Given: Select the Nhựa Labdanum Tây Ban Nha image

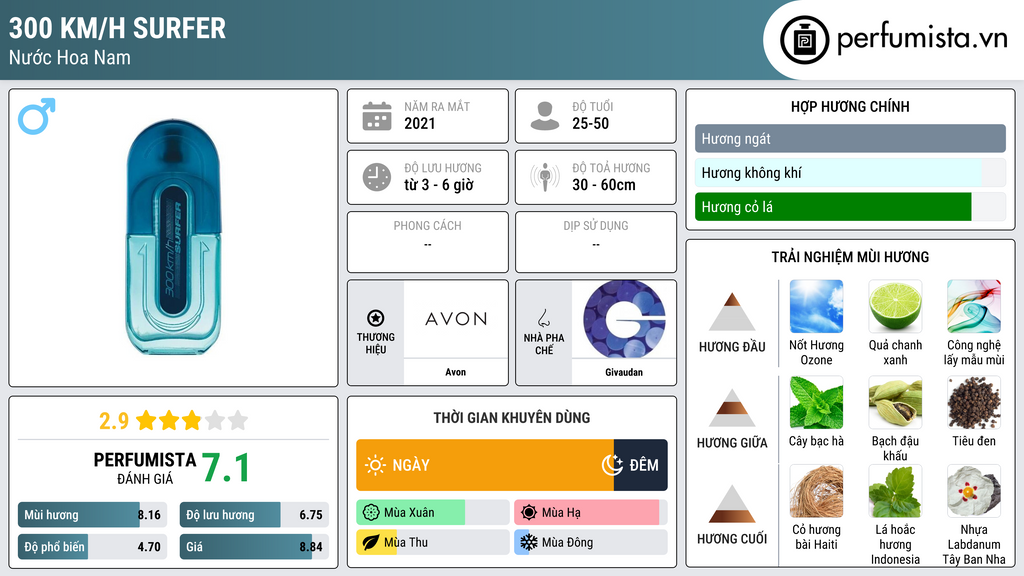Looking at the screenshot, I should click(x=974, y=491).
